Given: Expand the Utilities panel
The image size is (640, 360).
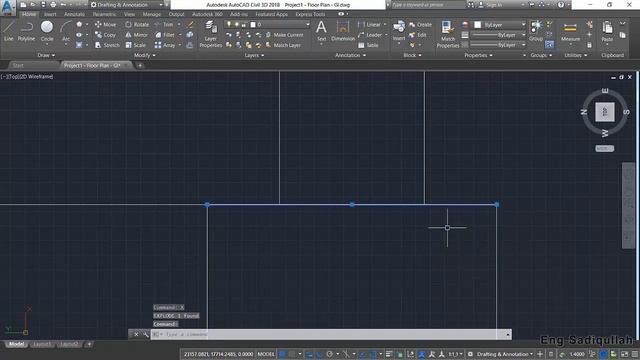Looking at the screenshot, I should tap(576, 55).
